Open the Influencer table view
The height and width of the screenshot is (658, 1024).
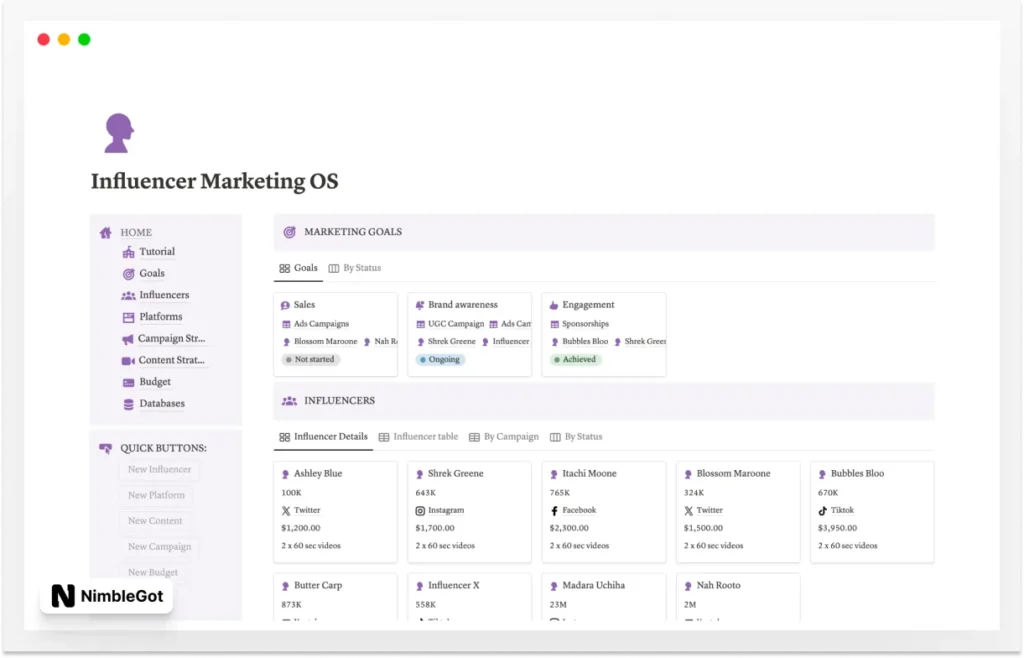[419, 436]
